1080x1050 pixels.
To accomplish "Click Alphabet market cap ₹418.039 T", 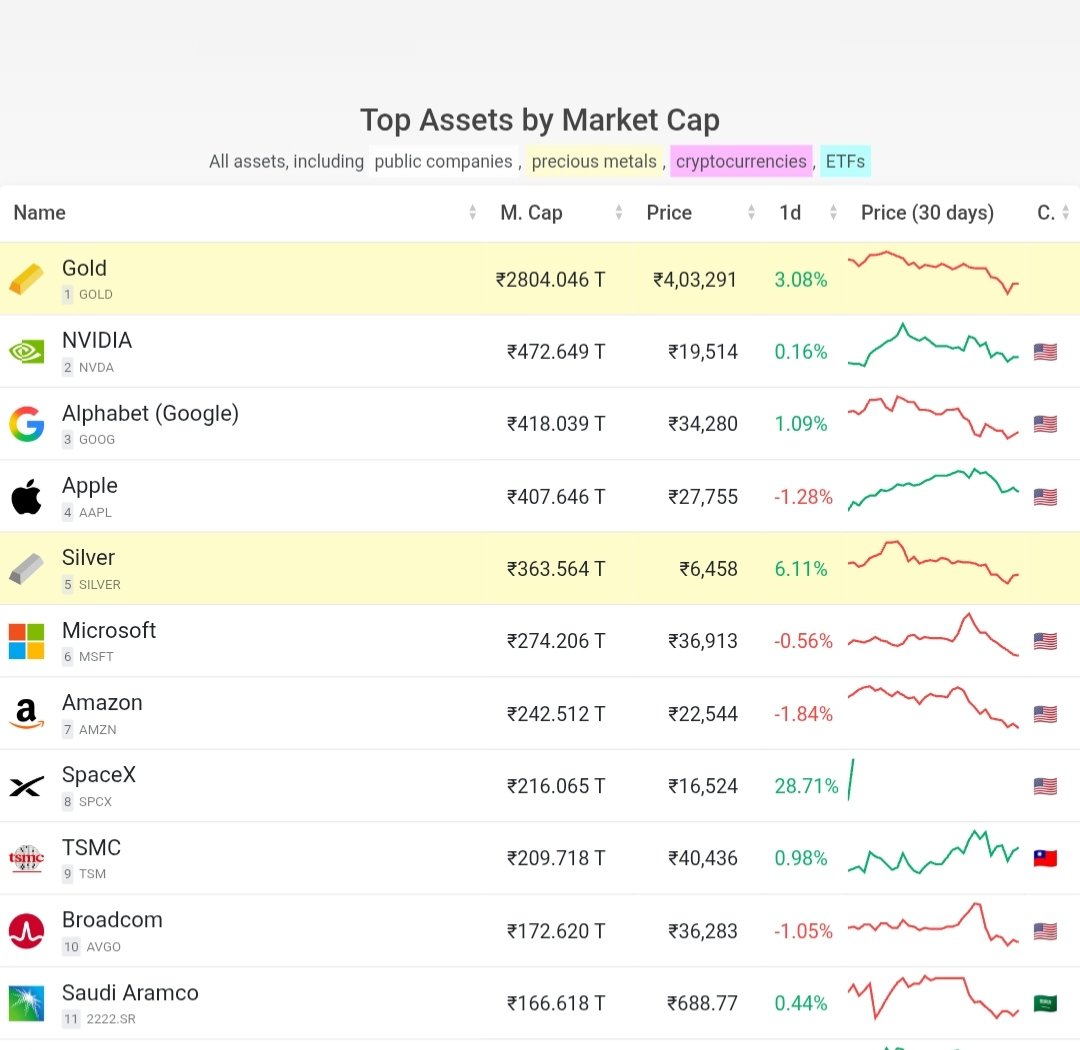I will (556, 424).
